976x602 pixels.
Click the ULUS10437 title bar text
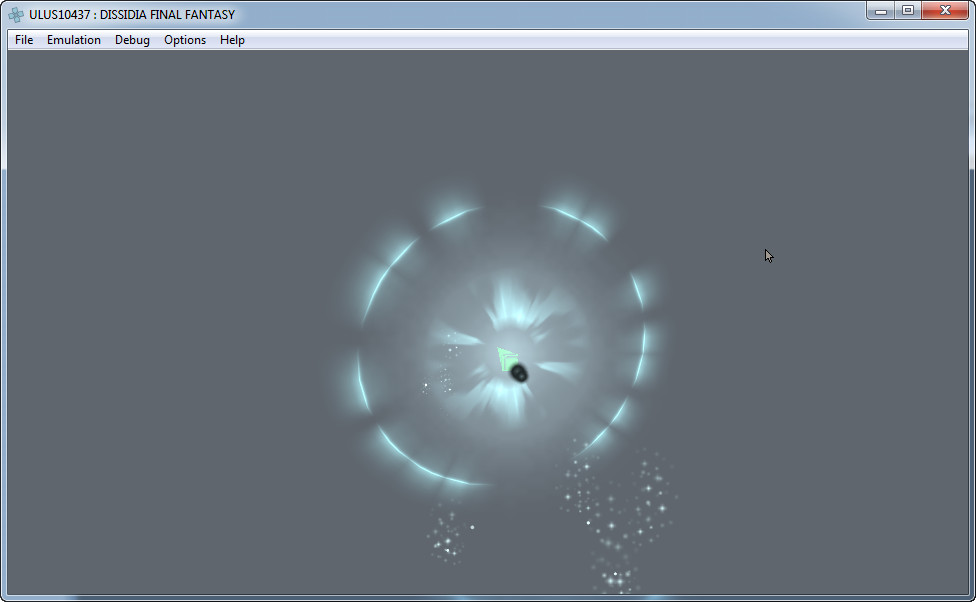point(132,15)
